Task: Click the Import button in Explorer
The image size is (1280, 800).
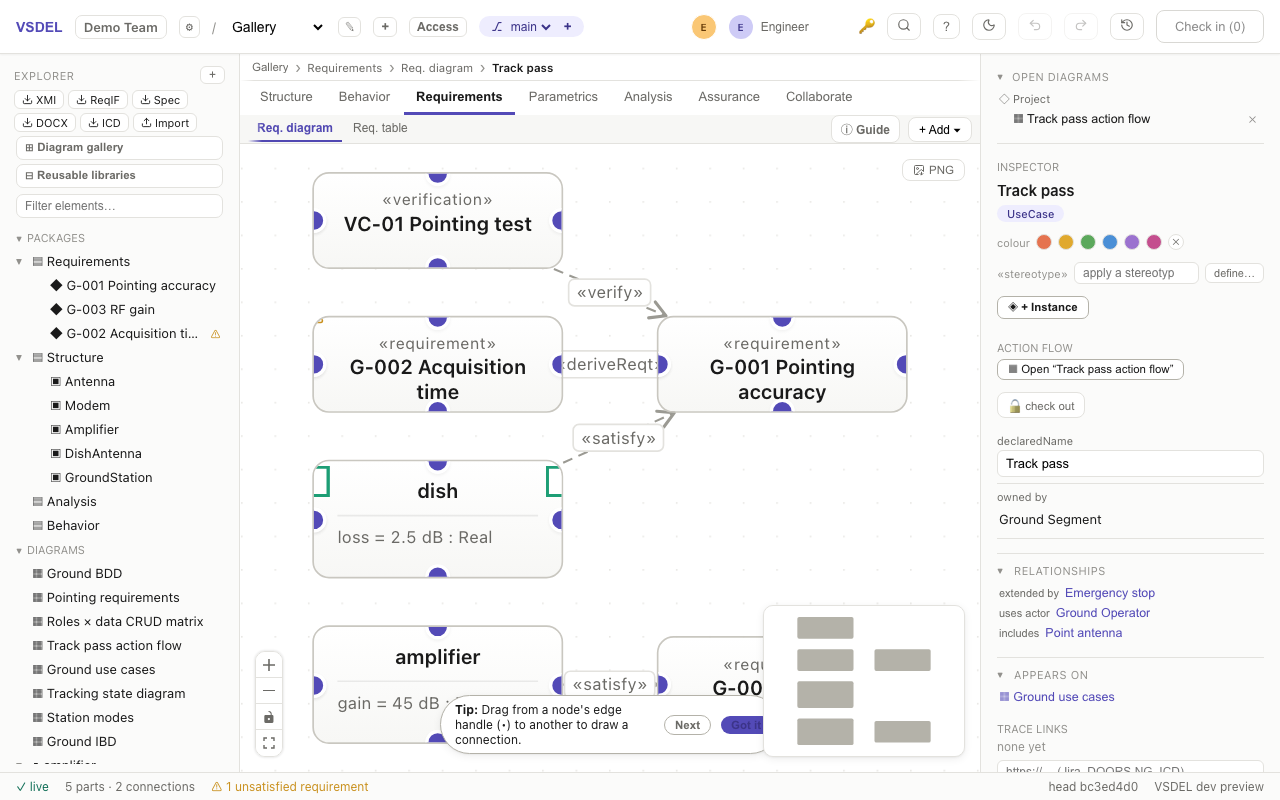Action: [164, 123]
